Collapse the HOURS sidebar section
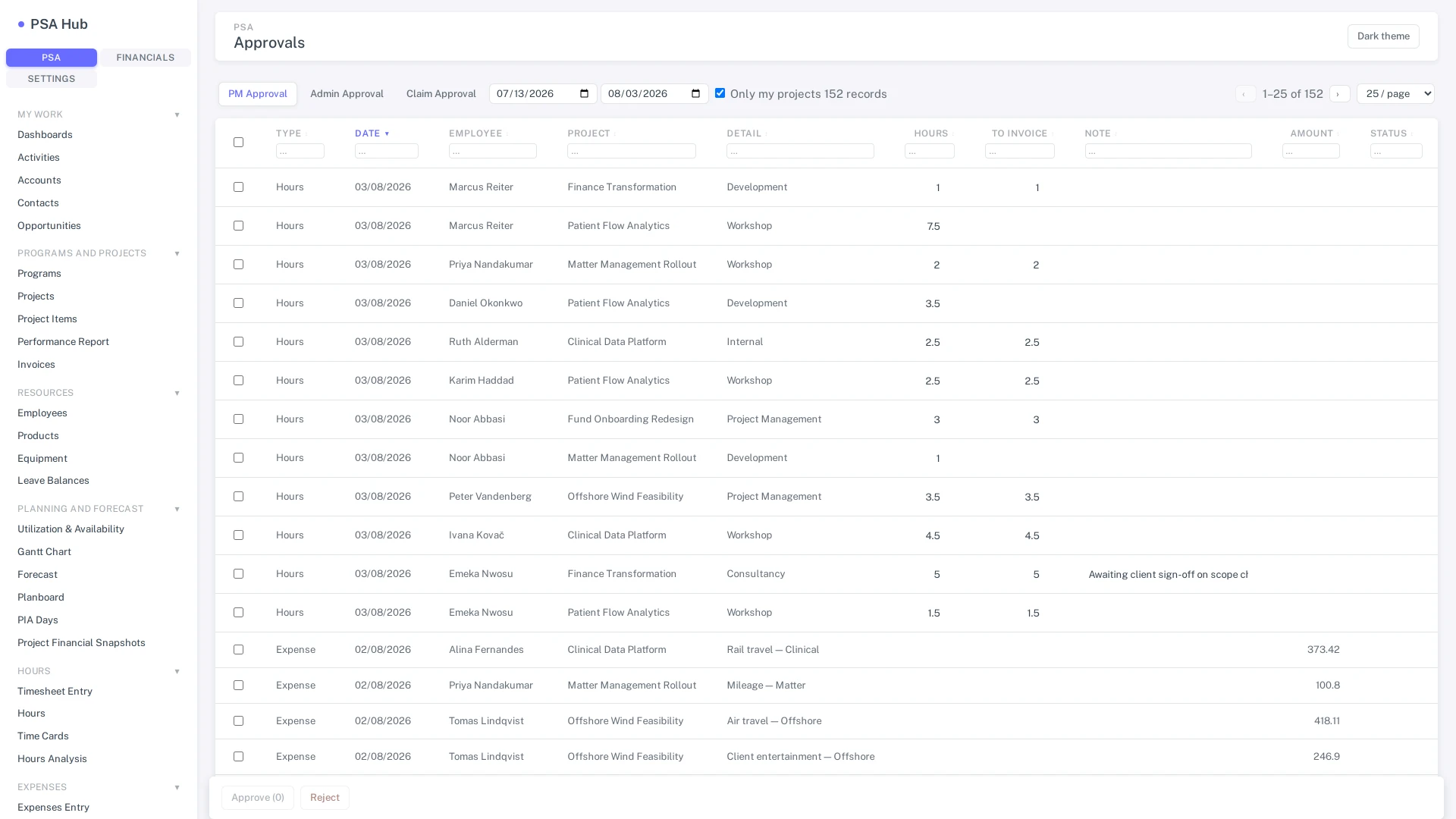 pos(177,671)
